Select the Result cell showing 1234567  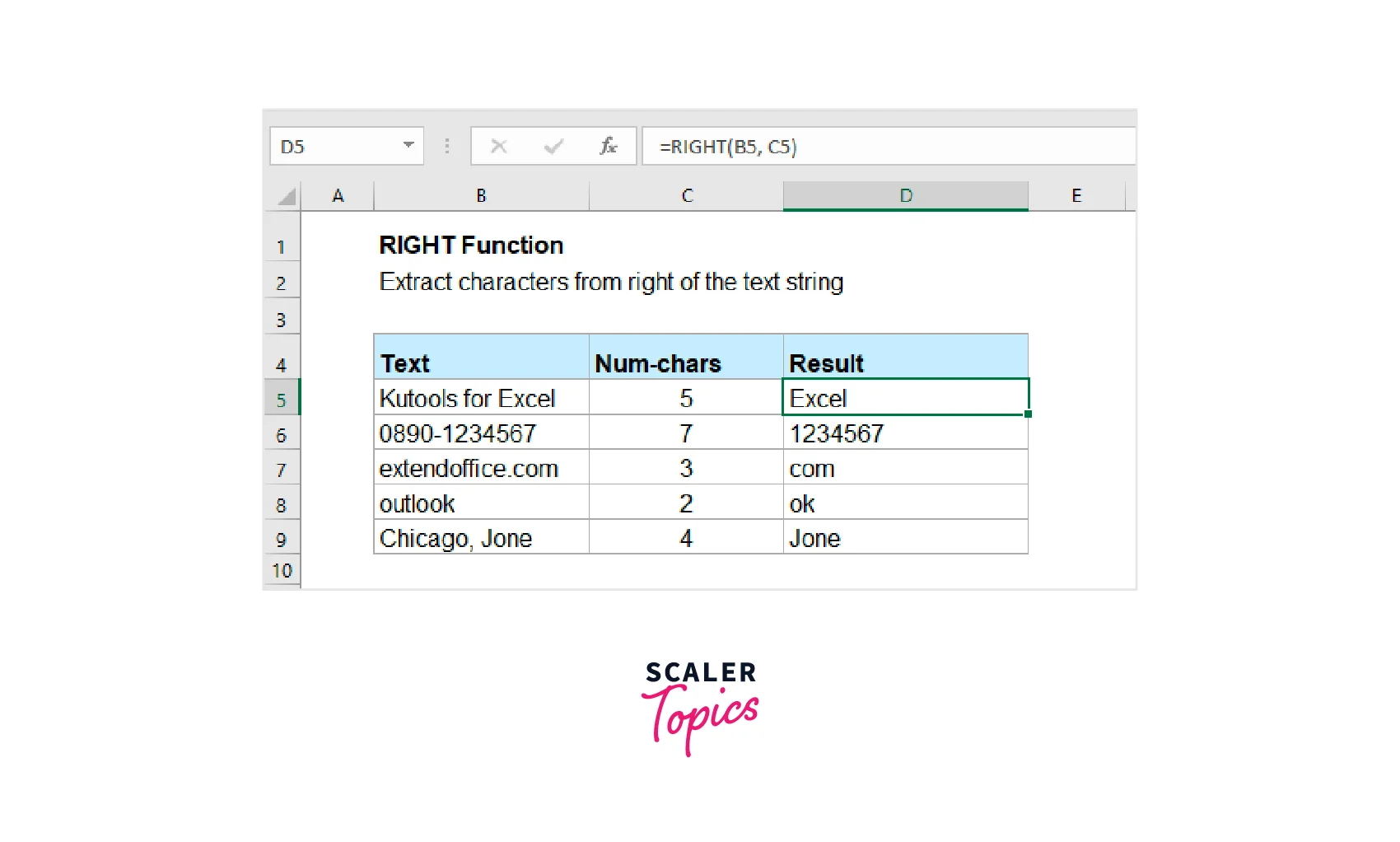click(905, 433)
